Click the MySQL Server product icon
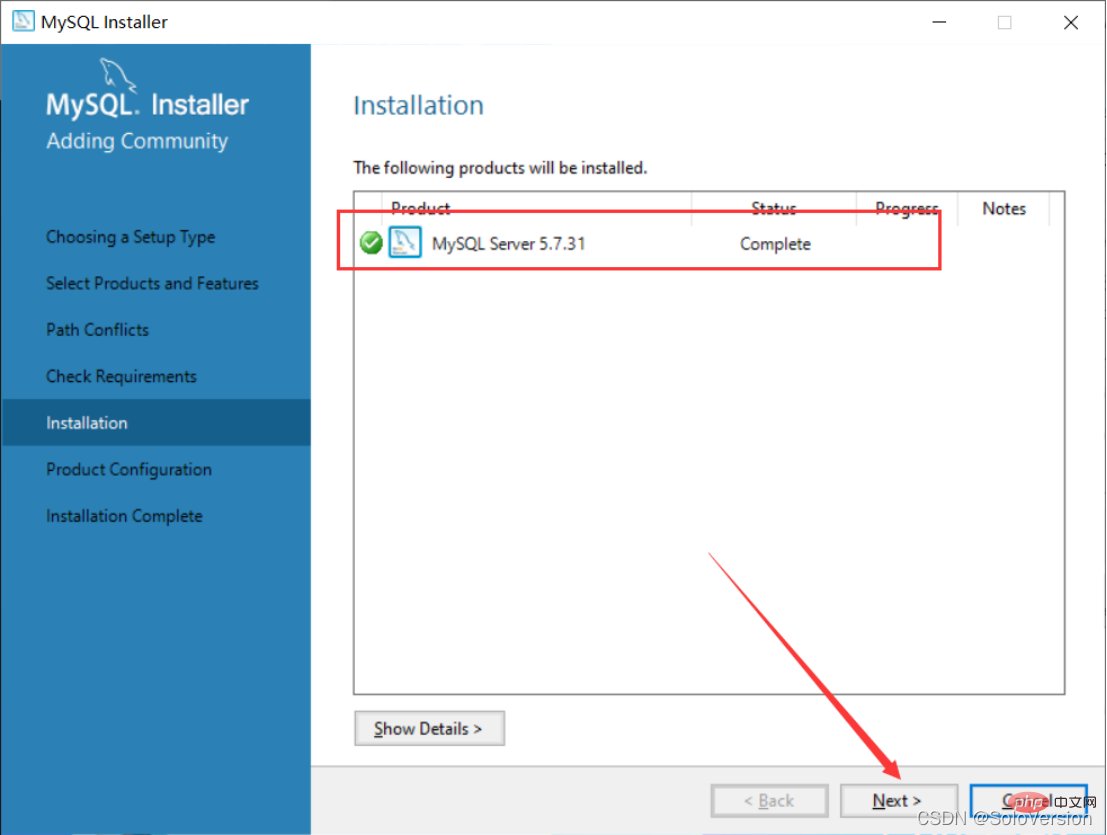 (405, 243)
